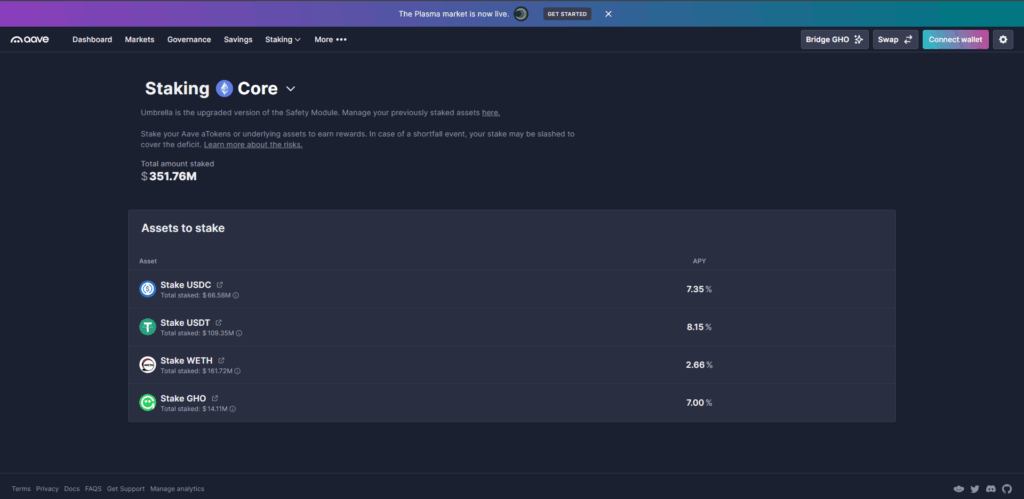Open the settings gear icon
The image size is (1024, 499).
[1003, 39]
